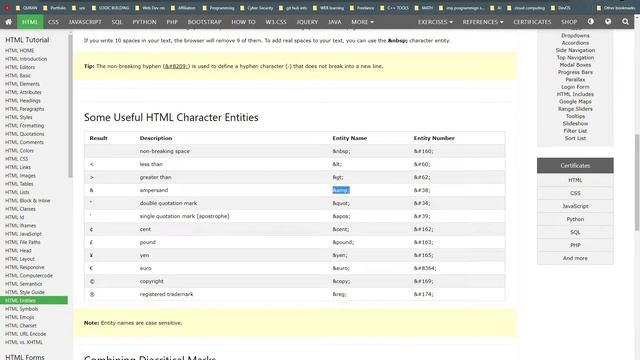Viewport: 640px width, 360px height.
Task: Click highlighted &amp; entity name cell
Action: 341,190
